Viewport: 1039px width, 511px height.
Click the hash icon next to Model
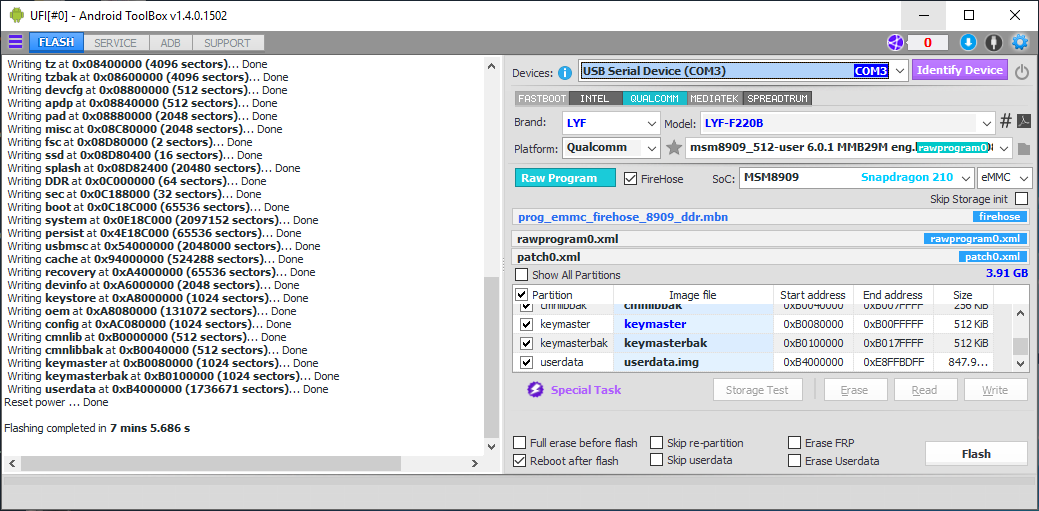1005,121
